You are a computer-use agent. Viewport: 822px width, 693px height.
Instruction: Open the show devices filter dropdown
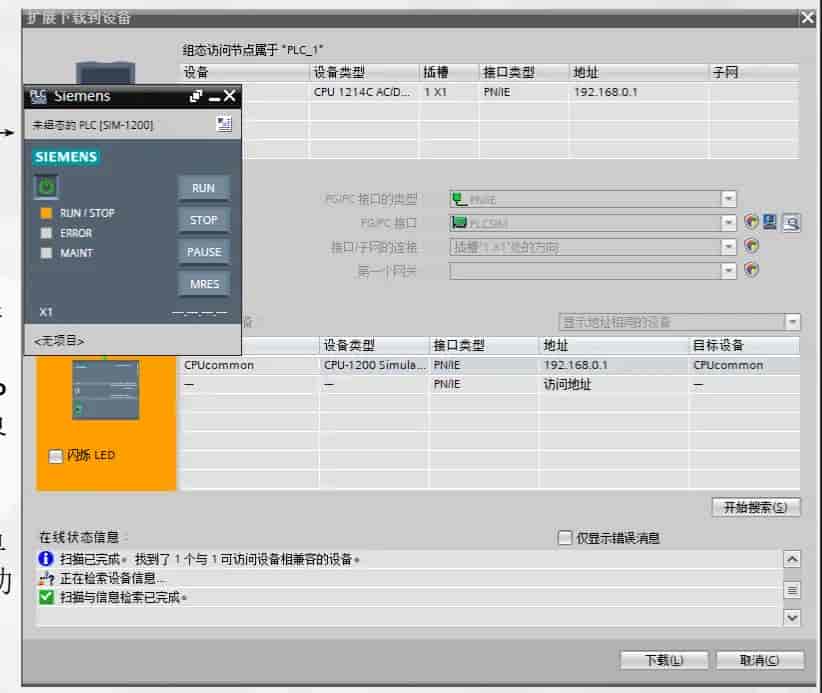pos(792,321)
